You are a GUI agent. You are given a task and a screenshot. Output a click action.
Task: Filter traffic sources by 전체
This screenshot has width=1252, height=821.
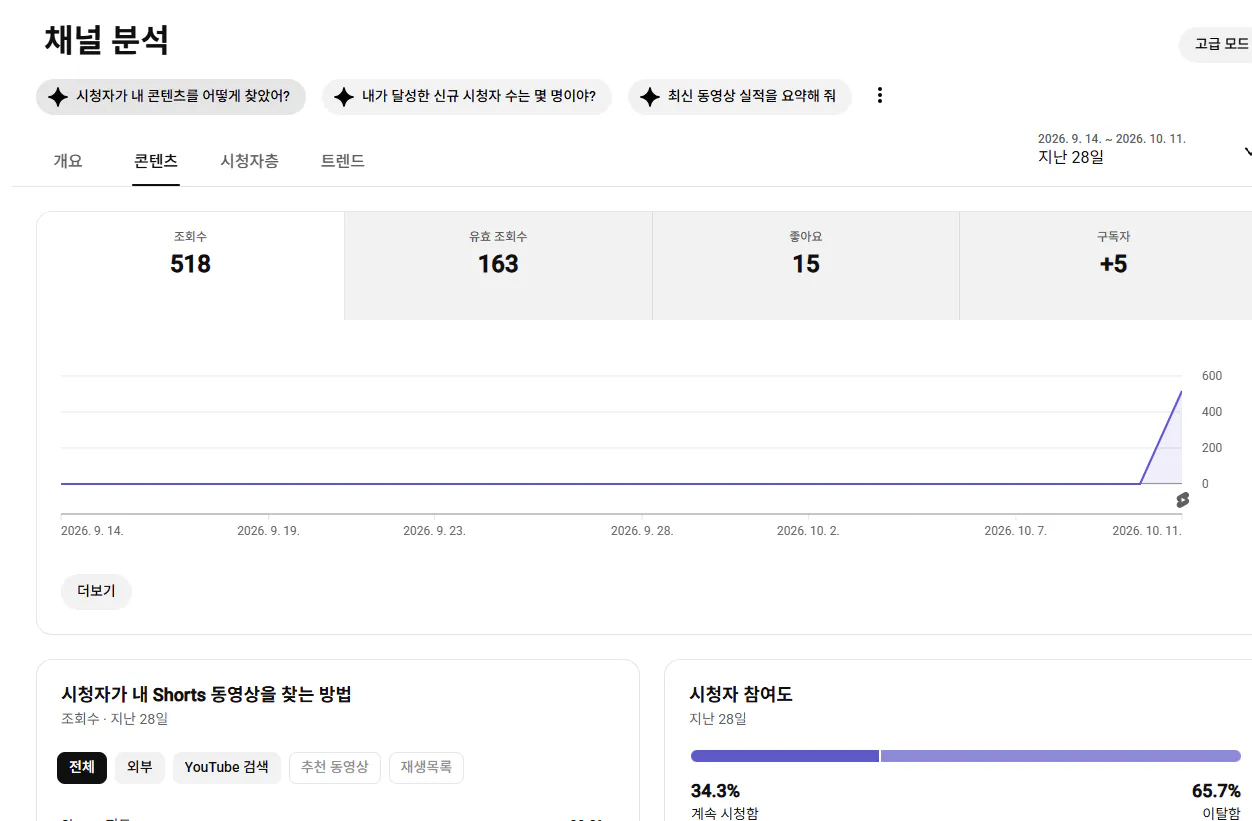point(82,767)
